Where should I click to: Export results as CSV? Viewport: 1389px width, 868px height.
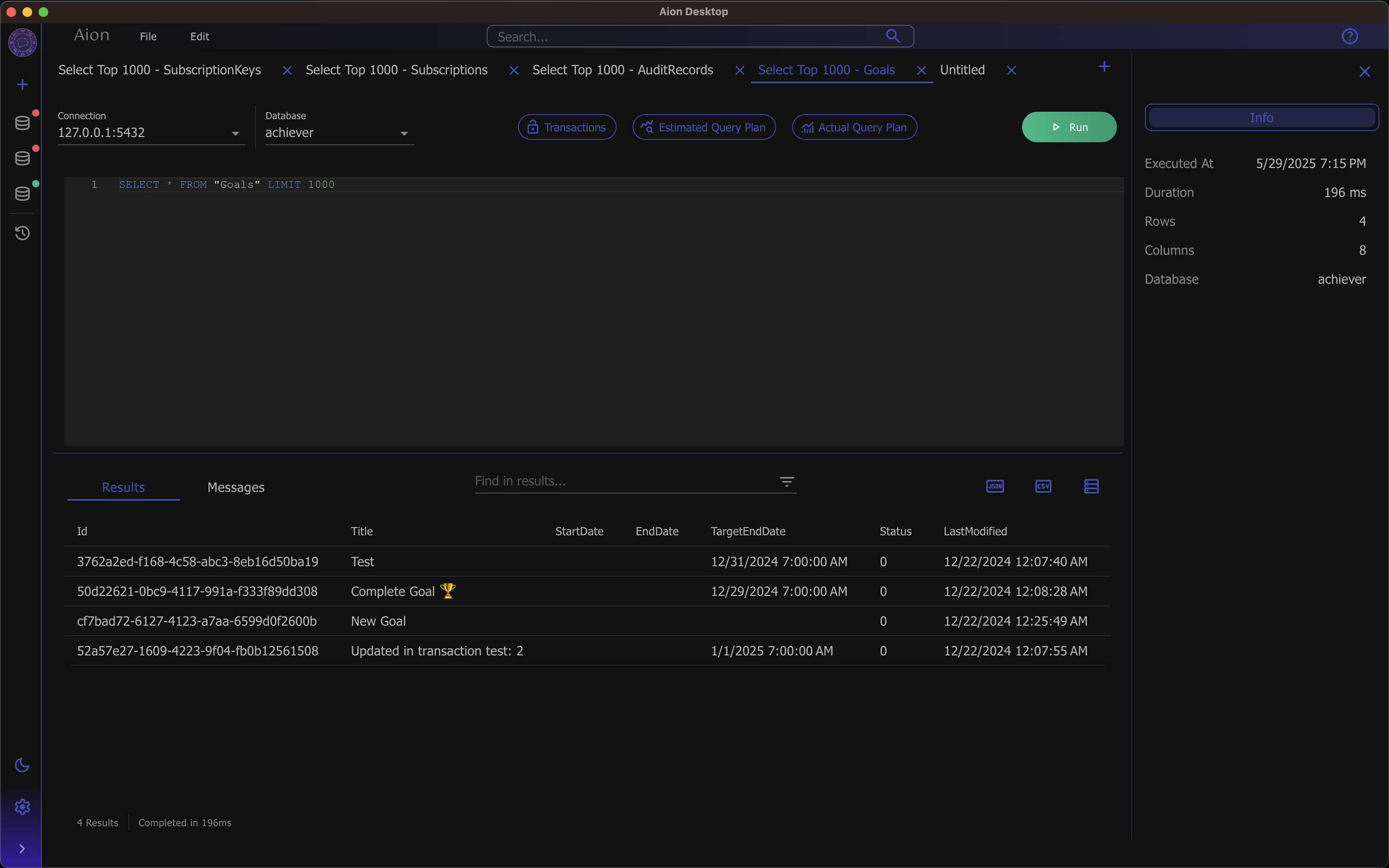pyautogui.click(x=1043, y=486)
